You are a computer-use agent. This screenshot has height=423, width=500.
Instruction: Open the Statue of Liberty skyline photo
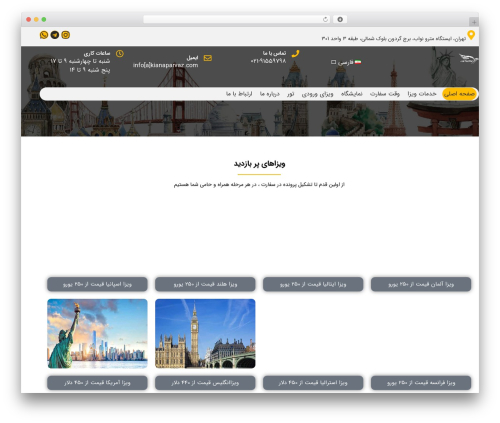(x=97, y=334)
